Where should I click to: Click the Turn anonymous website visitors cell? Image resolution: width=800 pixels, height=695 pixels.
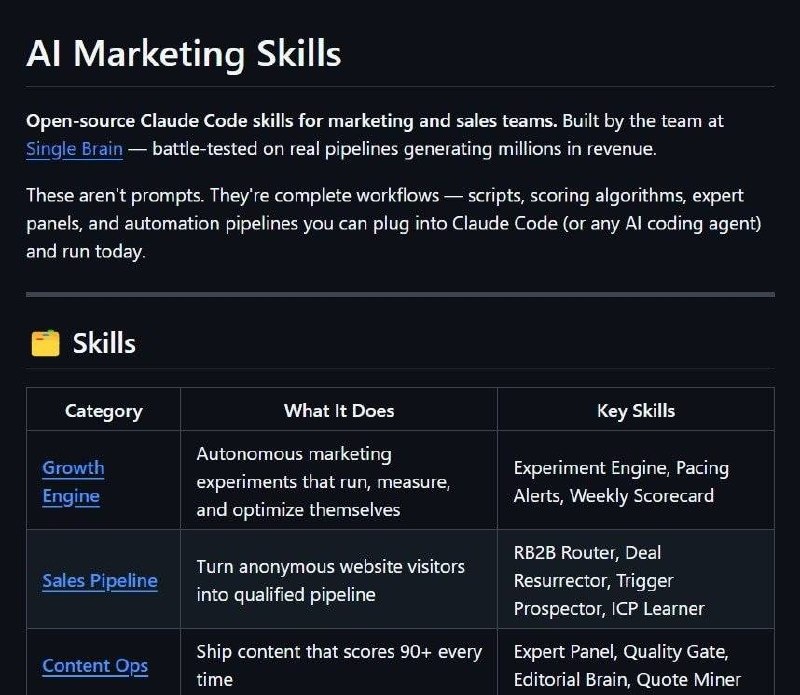coord(339,580)
